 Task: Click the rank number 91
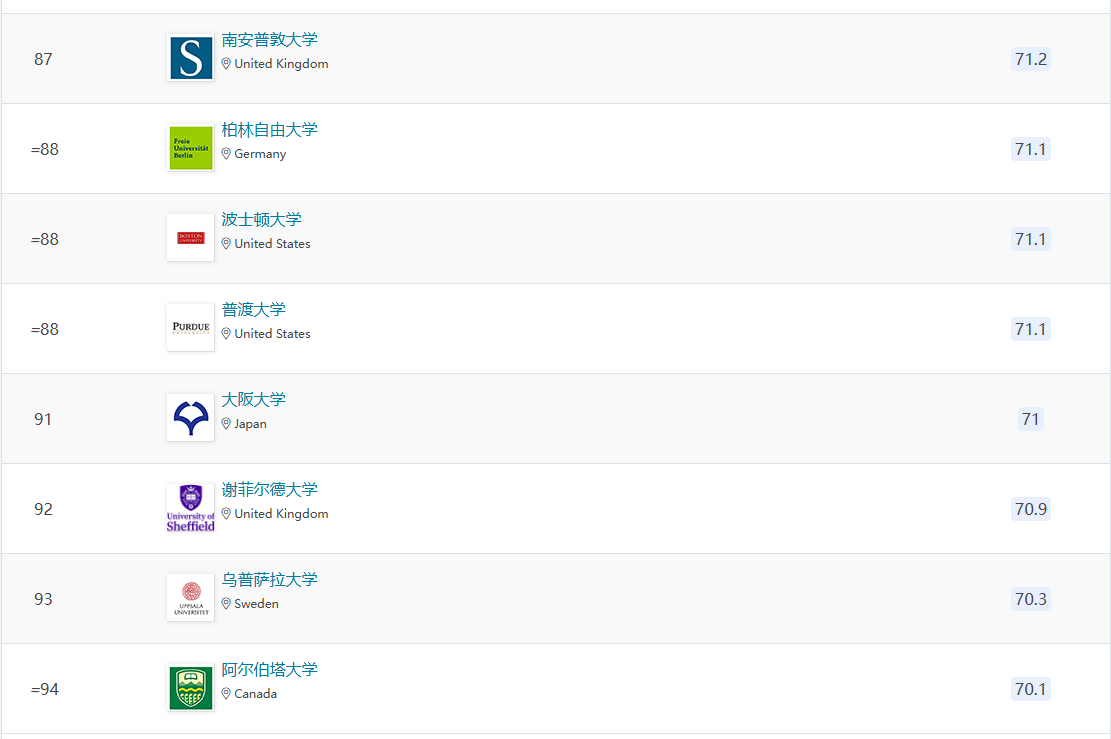[x=43, y=419]
